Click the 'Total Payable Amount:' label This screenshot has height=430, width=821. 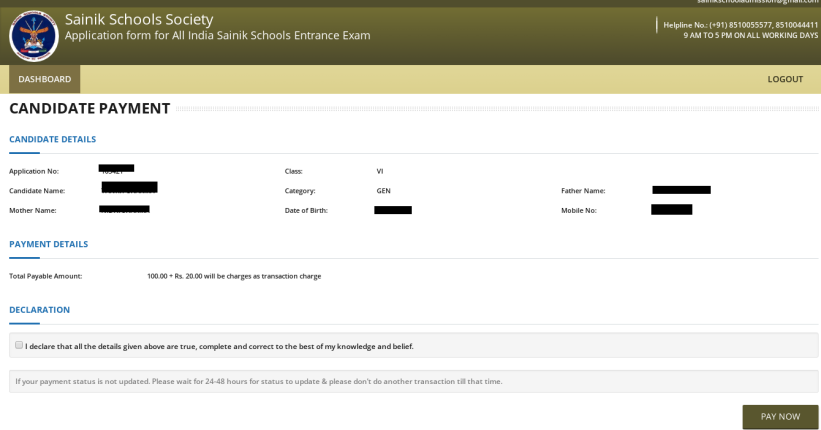(46, 276)
